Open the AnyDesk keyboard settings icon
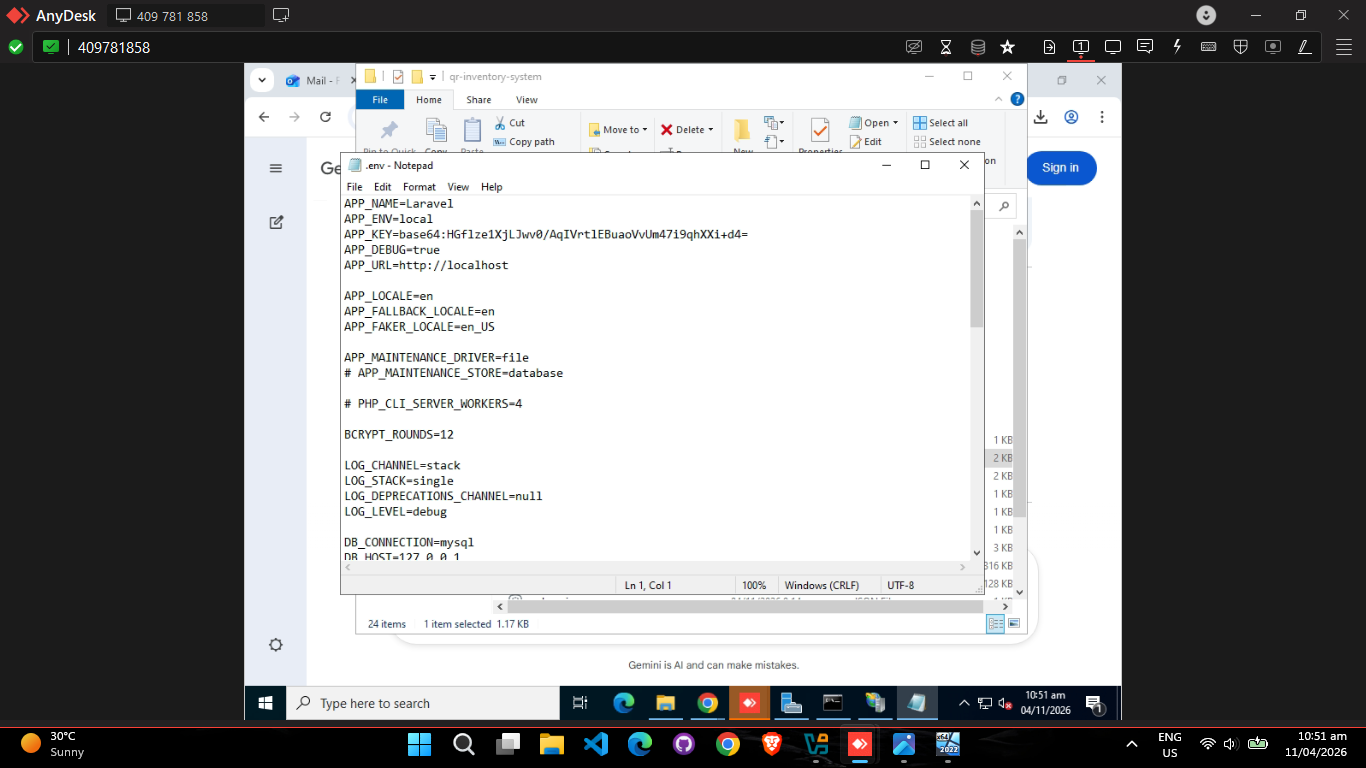This screenshot has width=1366, height=768. (1208, 47)
